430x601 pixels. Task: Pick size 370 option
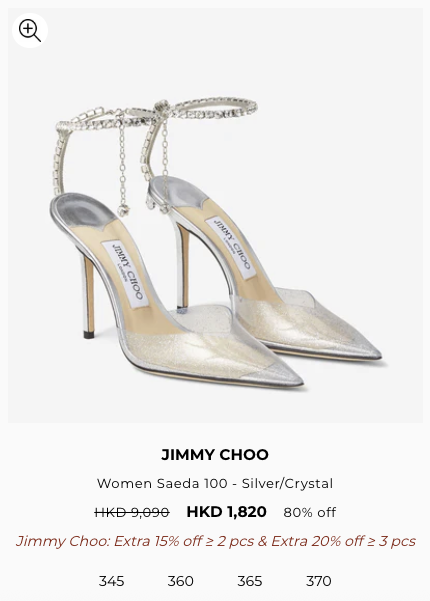(x=318, y=581)
